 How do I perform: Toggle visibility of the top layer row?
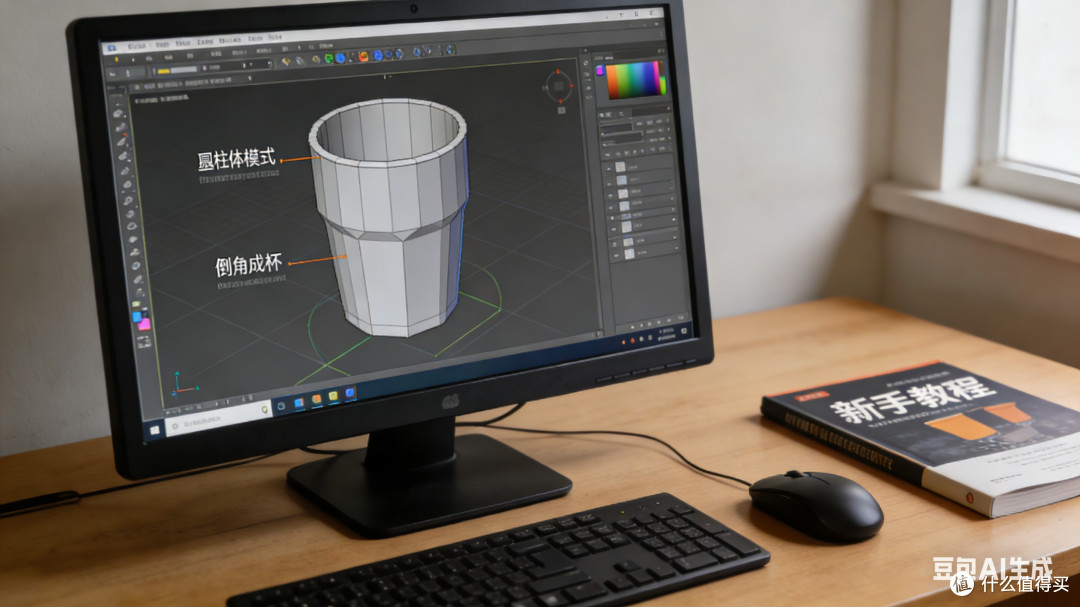click(x=608, y=169)
